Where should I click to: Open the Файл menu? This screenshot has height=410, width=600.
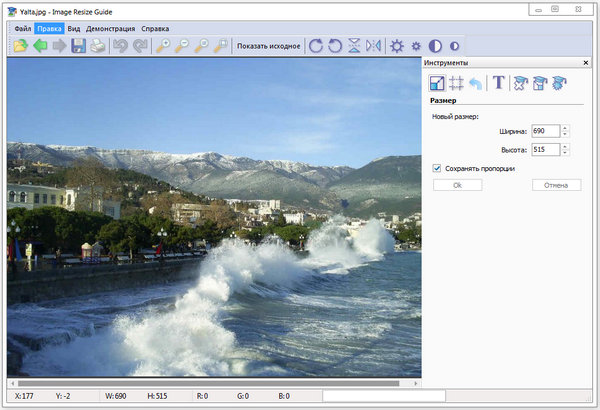(22, 29)
